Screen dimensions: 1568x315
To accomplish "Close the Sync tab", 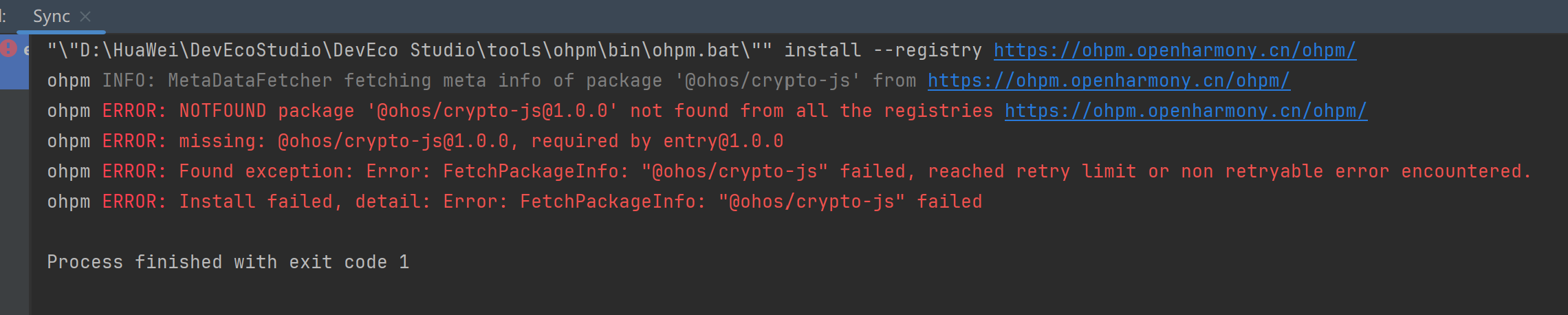I will [85, 17].
